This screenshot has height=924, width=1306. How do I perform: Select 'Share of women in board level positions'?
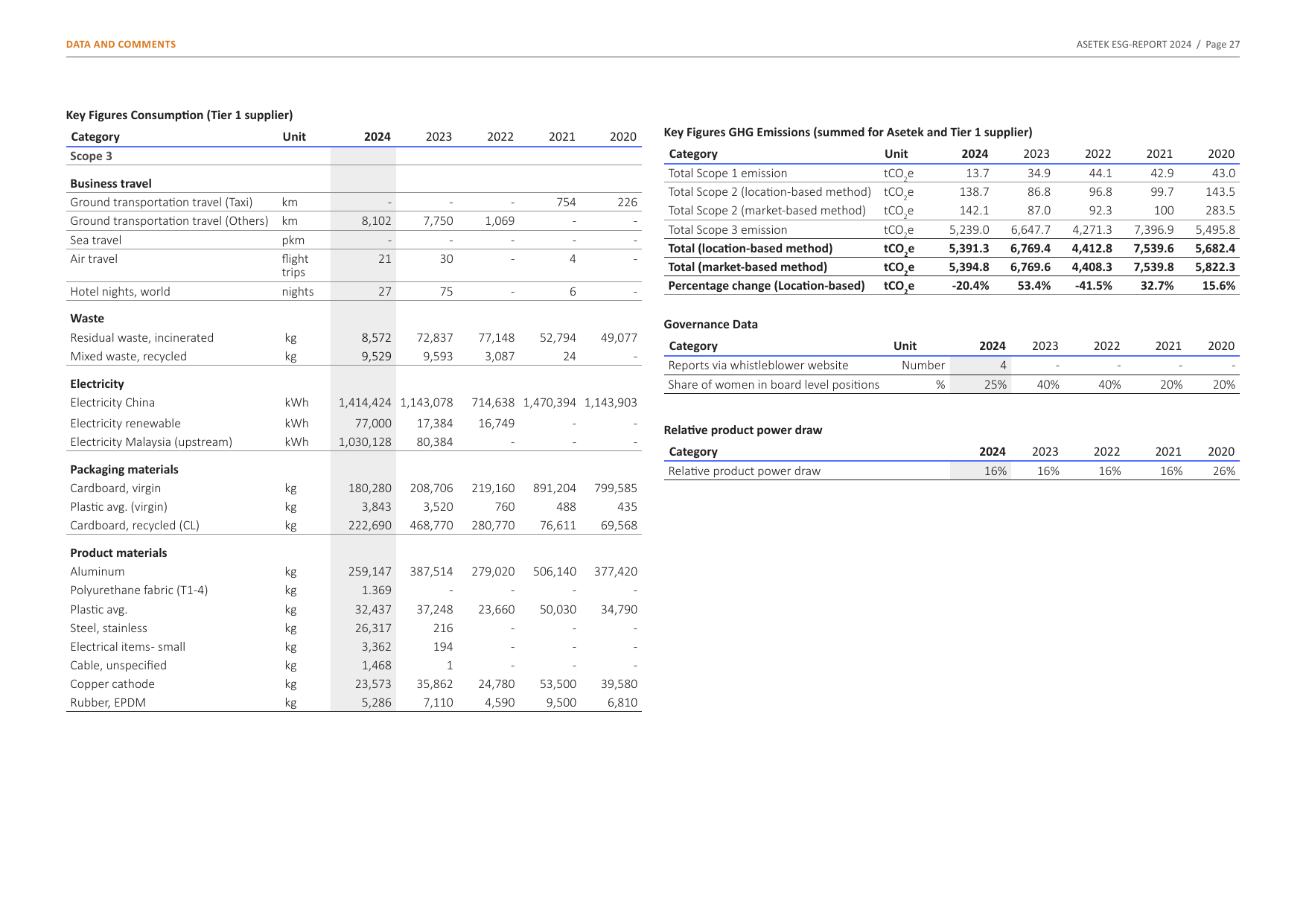[x=774, y=385]
